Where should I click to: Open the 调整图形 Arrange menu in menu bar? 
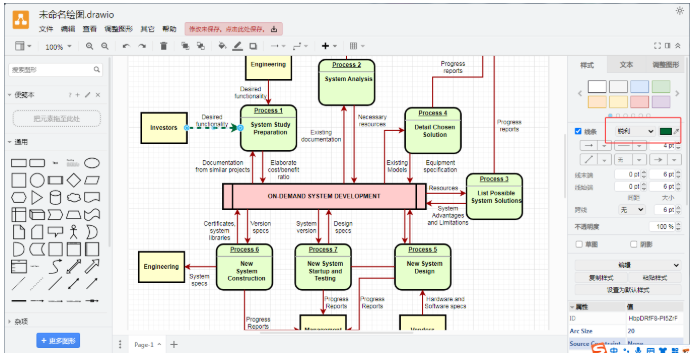coord(118,29)
